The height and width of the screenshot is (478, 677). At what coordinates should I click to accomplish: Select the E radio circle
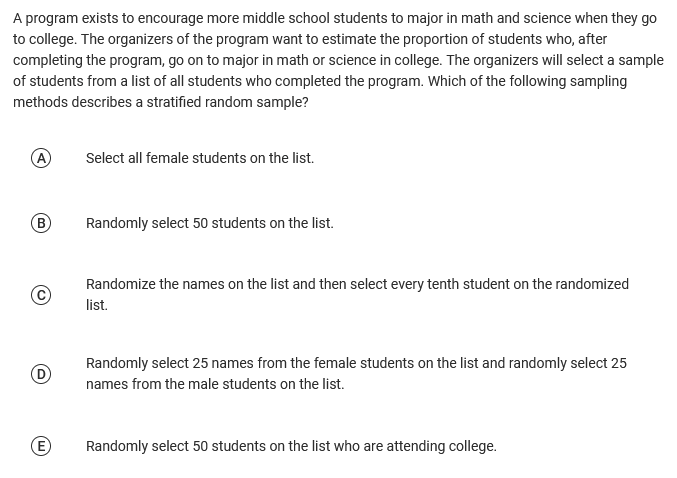(x=41, y=446)
